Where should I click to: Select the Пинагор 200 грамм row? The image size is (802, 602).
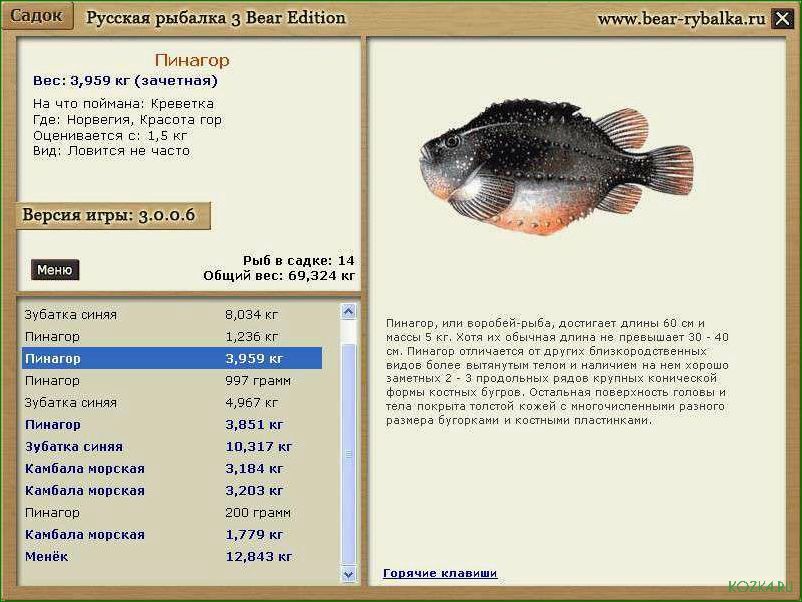(x=172, y=512)
